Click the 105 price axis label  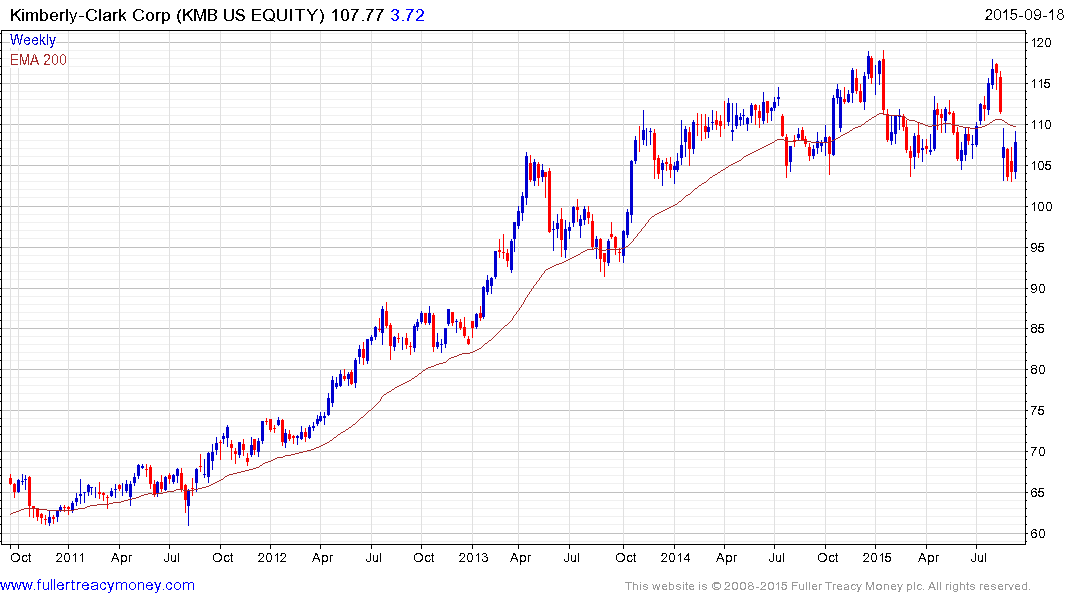(1041, 166)
